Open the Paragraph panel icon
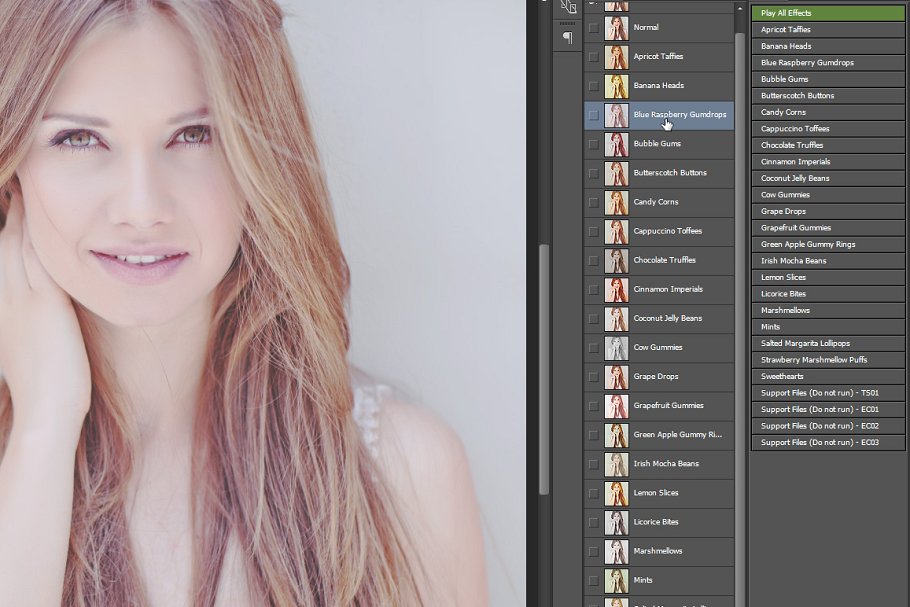 click(568, 37)
